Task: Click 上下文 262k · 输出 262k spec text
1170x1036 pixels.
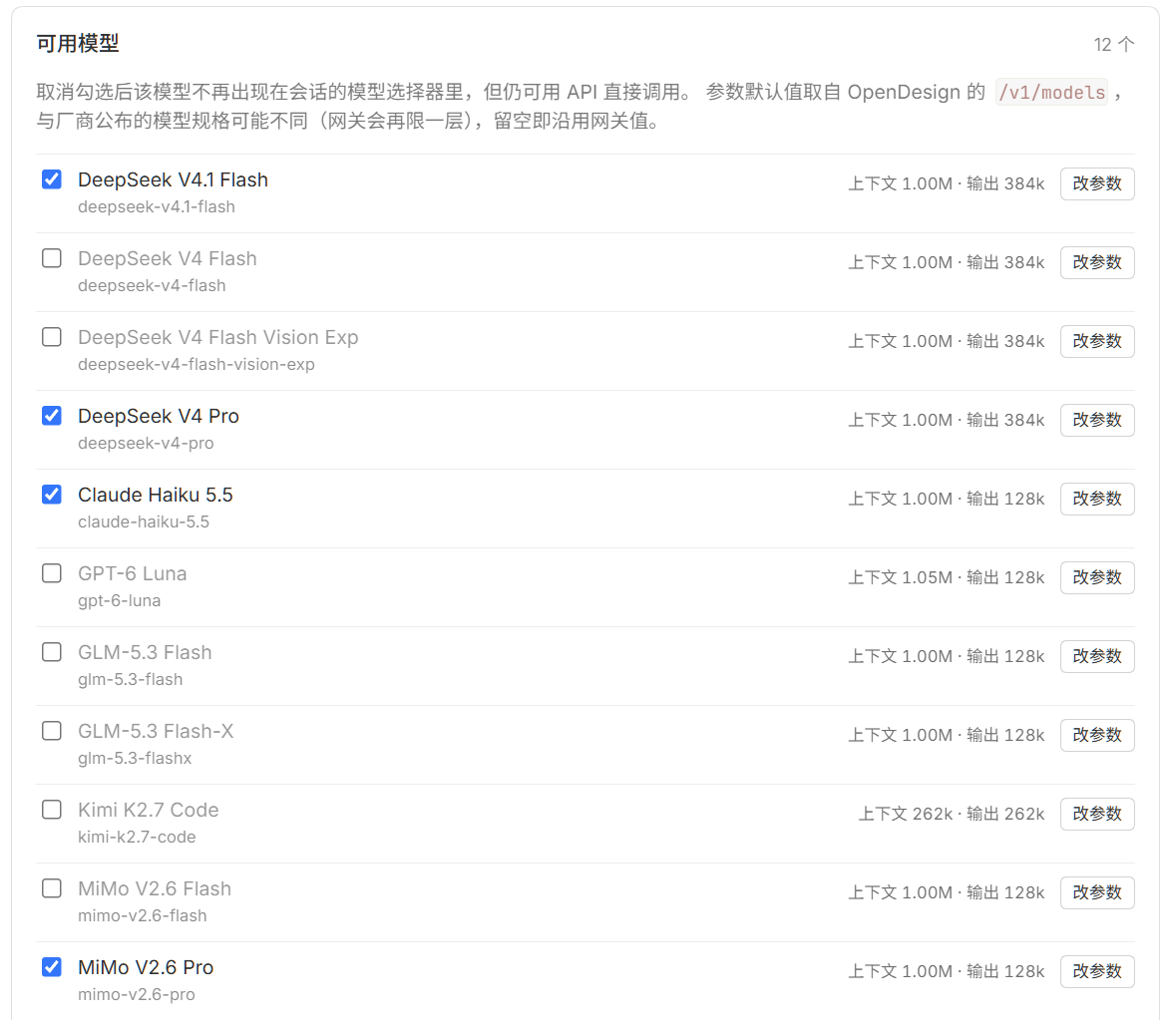Action: click(x=952, y=814)
